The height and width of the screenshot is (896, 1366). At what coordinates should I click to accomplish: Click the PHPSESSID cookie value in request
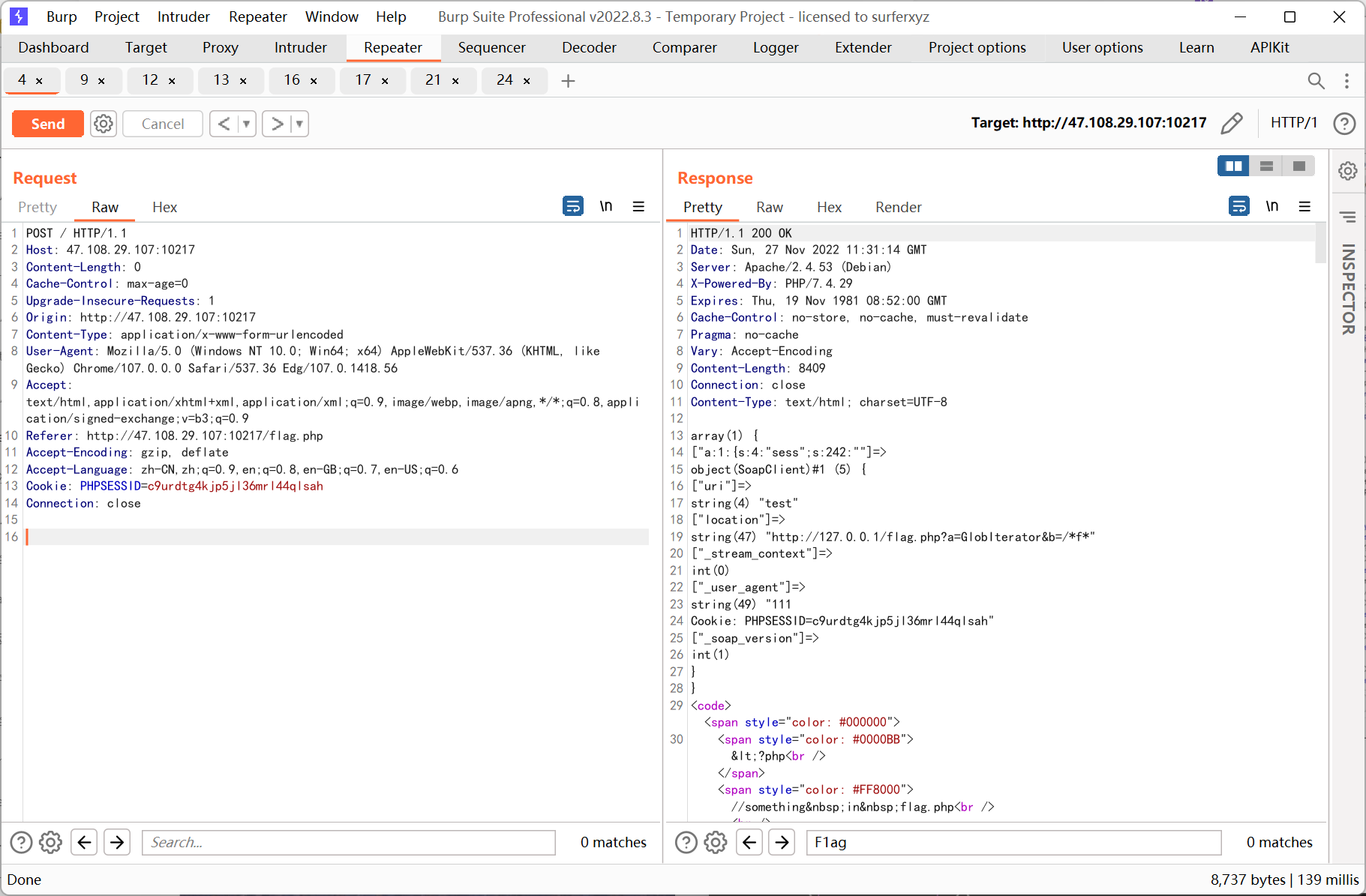(236, 486)
